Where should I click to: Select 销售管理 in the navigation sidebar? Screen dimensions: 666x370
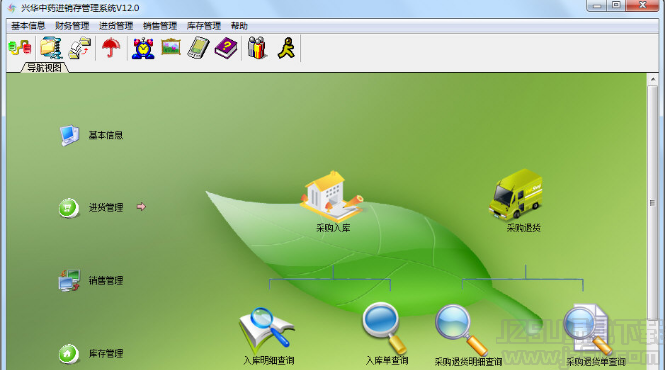106,280
